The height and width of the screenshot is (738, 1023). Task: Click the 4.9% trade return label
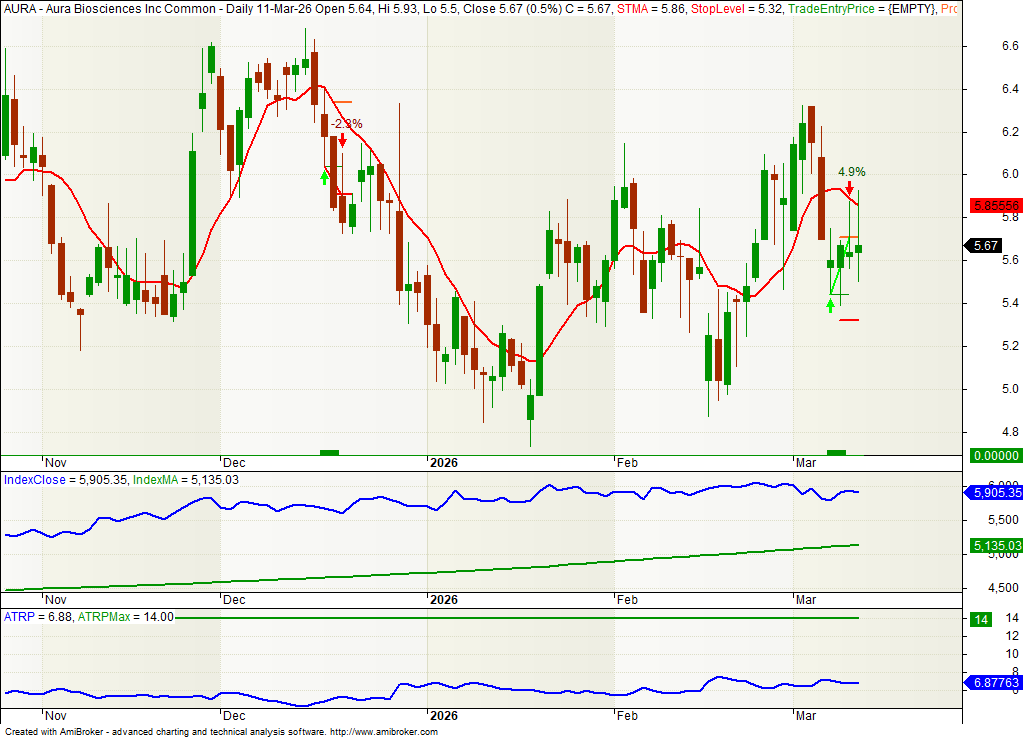coord(851,171)
